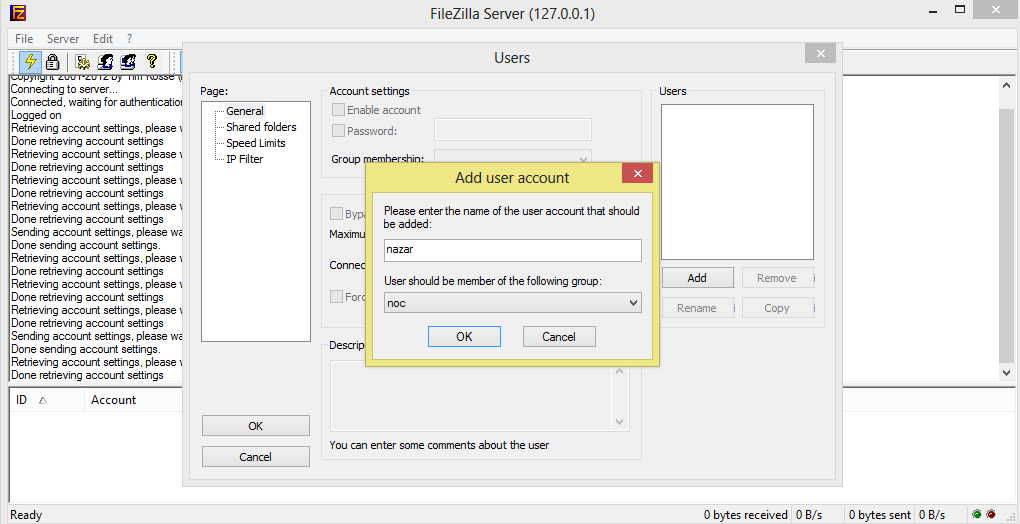
Task: Confirm Add user account with OK
Action: click(x=464, y=337)
